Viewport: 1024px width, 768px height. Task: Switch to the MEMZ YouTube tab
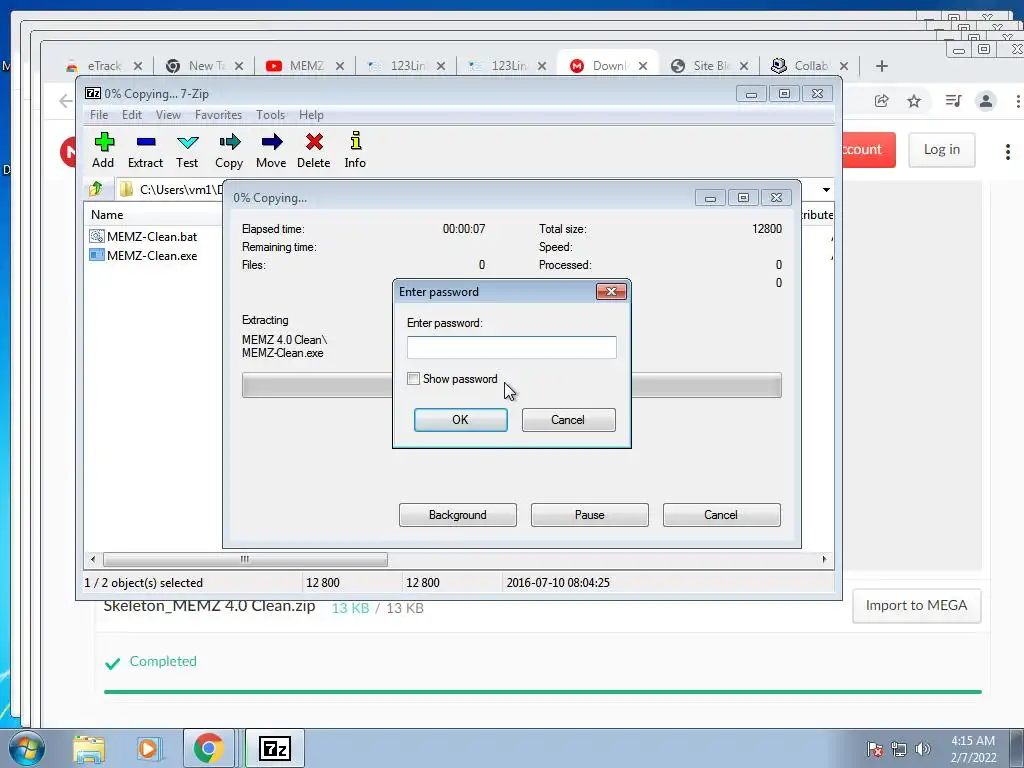pos(306,66)
